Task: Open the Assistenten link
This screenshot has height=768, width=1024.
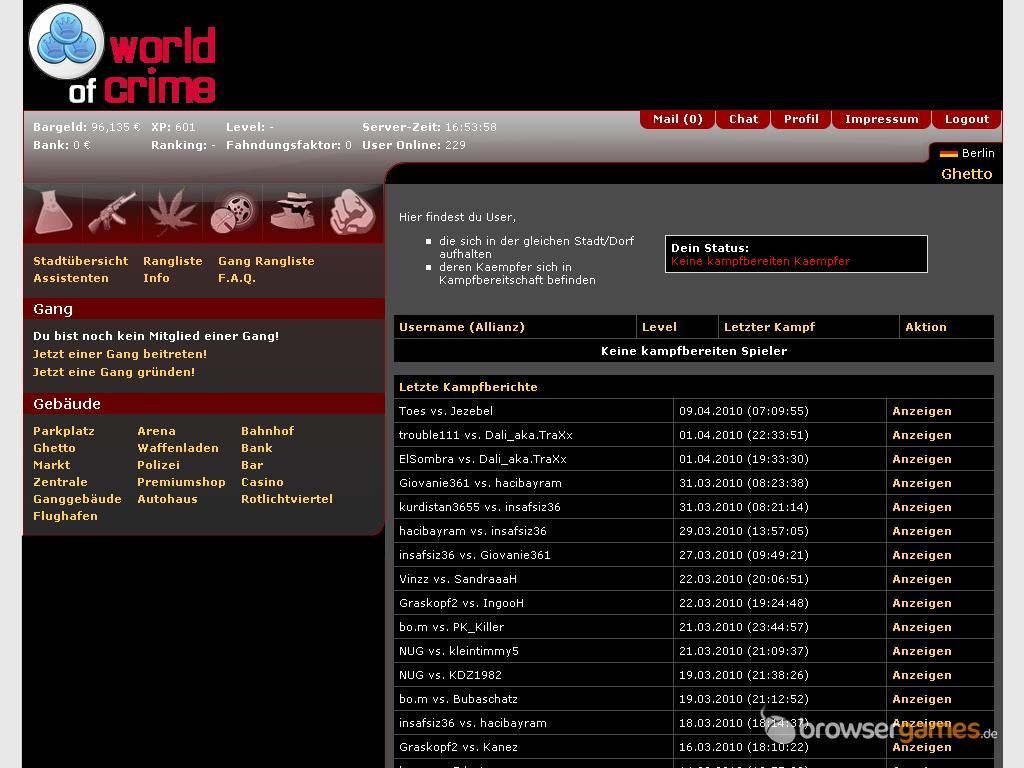Action: 71,278
